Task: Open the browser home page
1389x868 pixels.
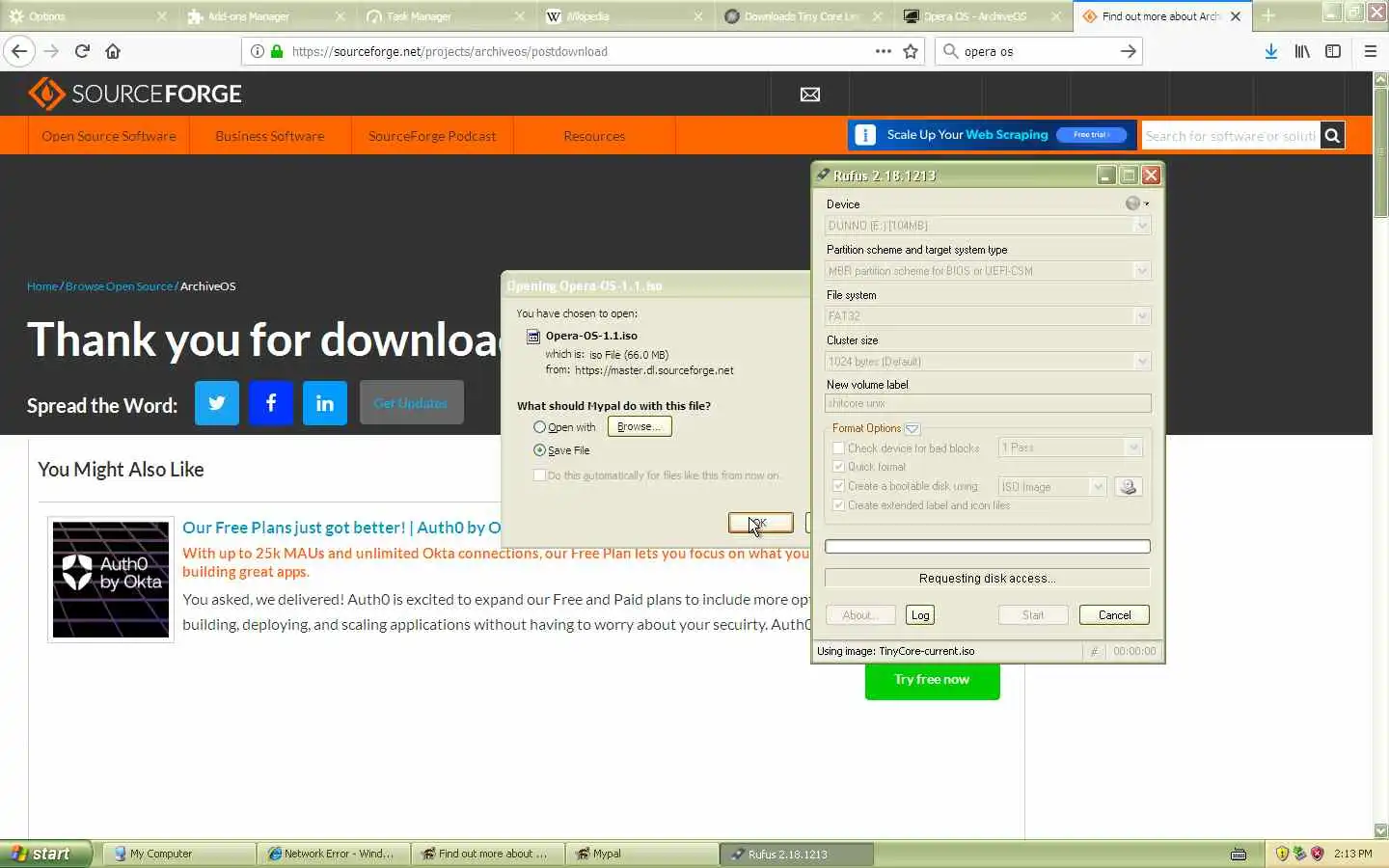Action: point(113,51)
